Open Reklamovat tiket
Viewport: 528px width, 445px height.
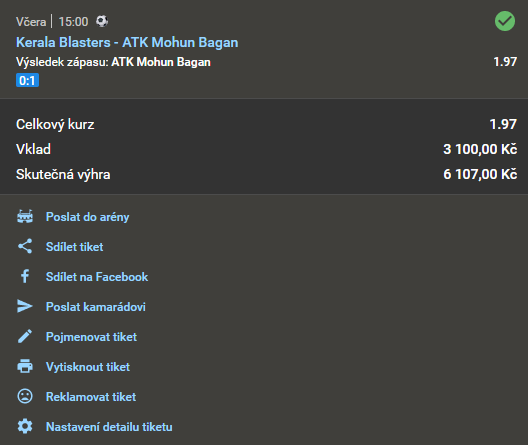click(x=91, y=397)
